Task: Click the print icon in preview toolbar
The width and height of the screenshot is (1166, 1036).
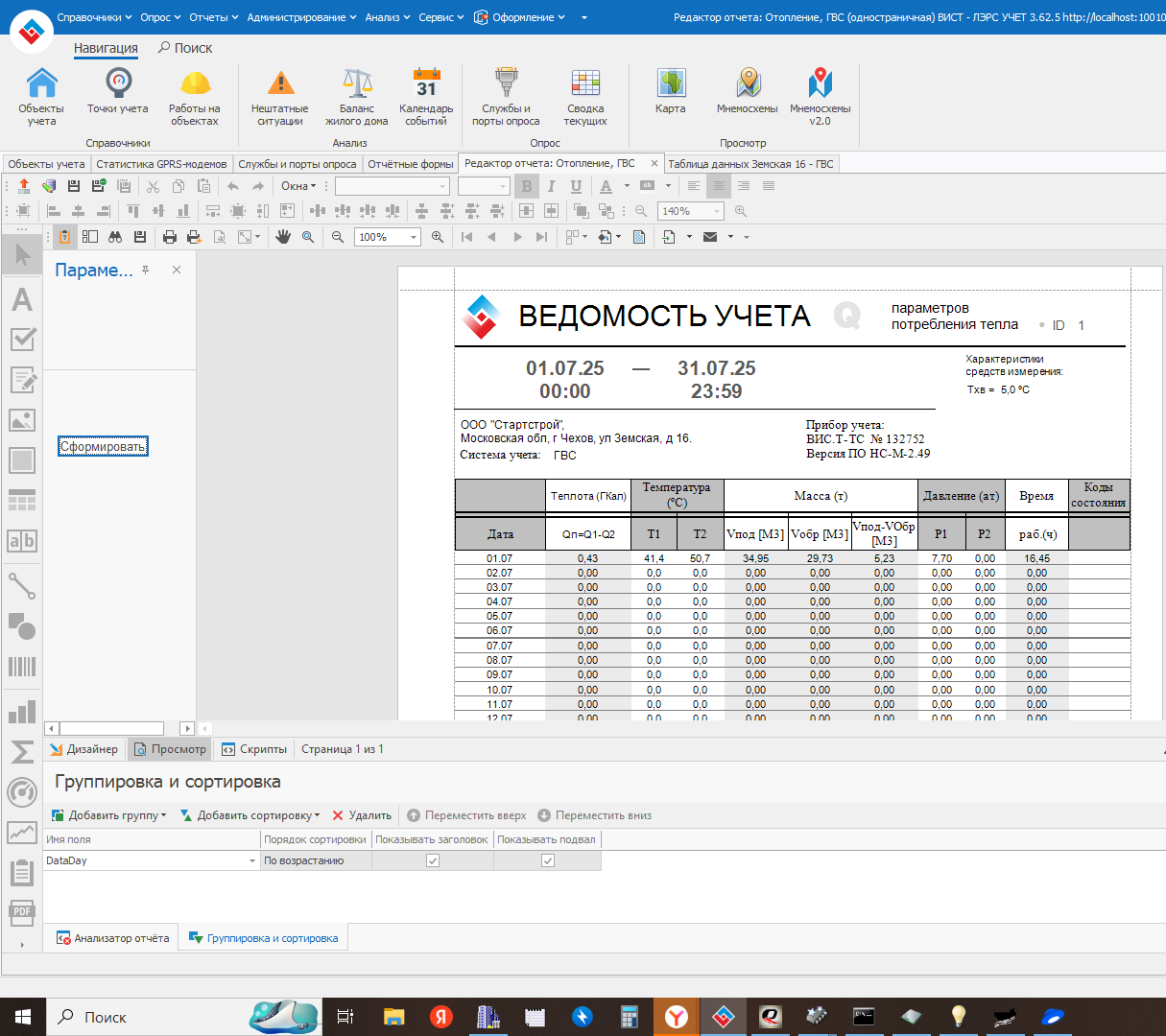Action: [170, 237]
